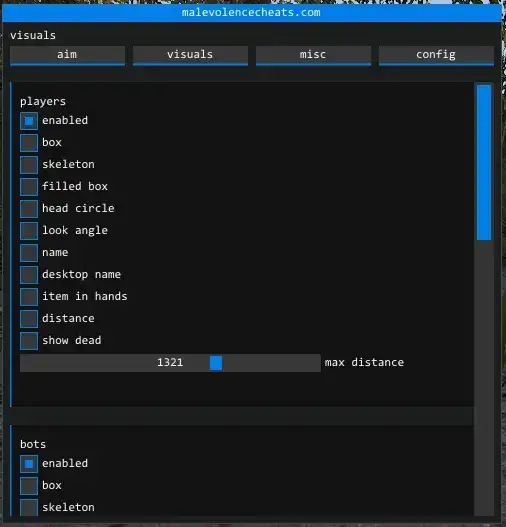Enable the desktop name checkbox
Viewport: 506px width, 527px height.
pyautogui.click(x=29, y=275)
